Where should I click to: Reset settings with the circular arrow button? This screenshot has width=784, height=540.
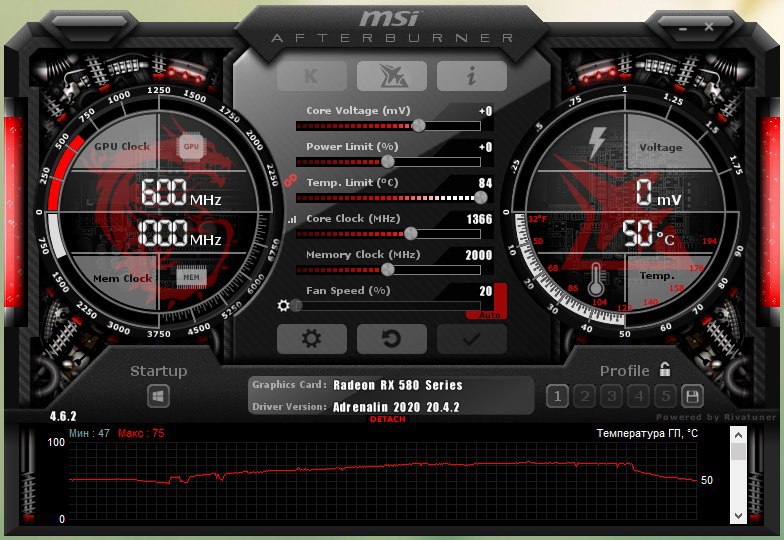click(x=392, y=338)
